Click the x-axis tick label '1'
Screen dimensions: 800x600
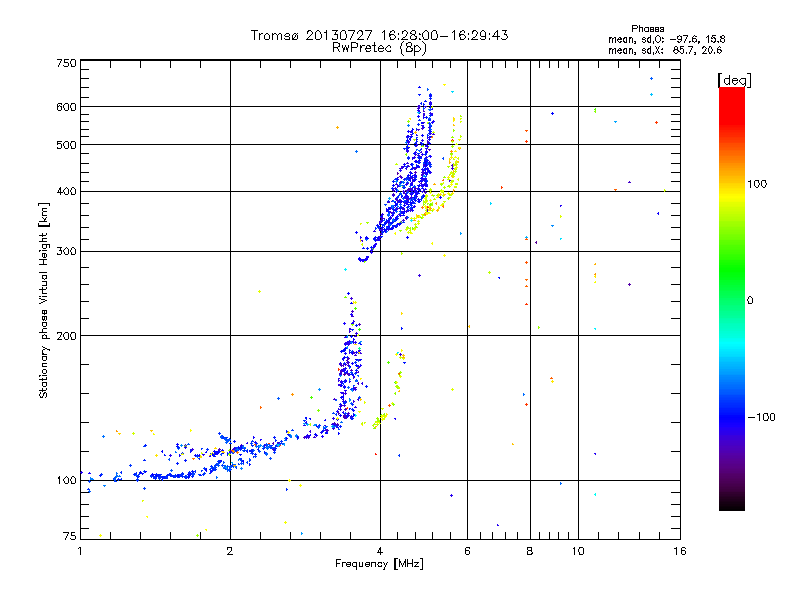click(80, 551)
